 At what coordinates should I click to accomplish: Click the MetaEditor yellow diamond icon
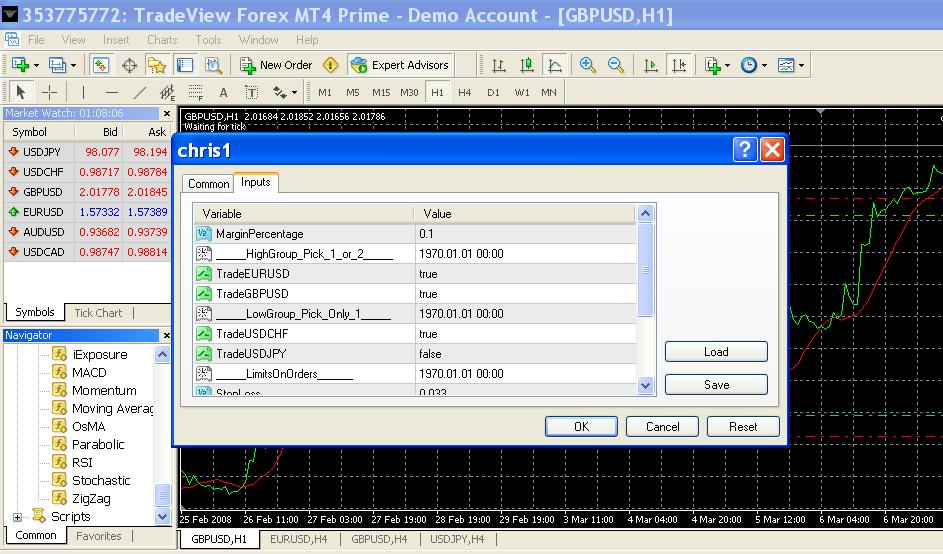click(x=330, y=65)
